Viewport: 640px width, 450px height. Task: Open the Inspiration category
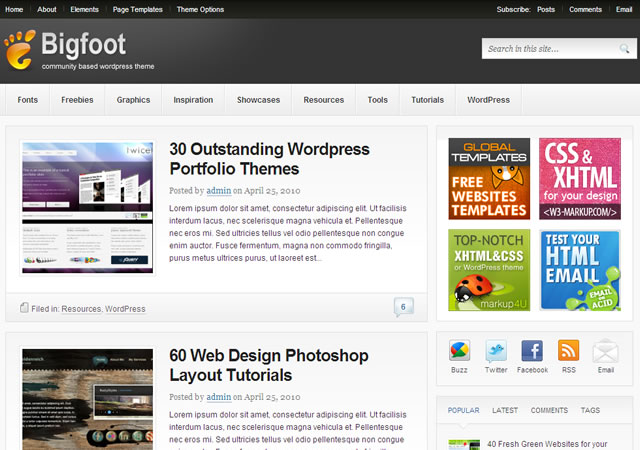point(193,100)
